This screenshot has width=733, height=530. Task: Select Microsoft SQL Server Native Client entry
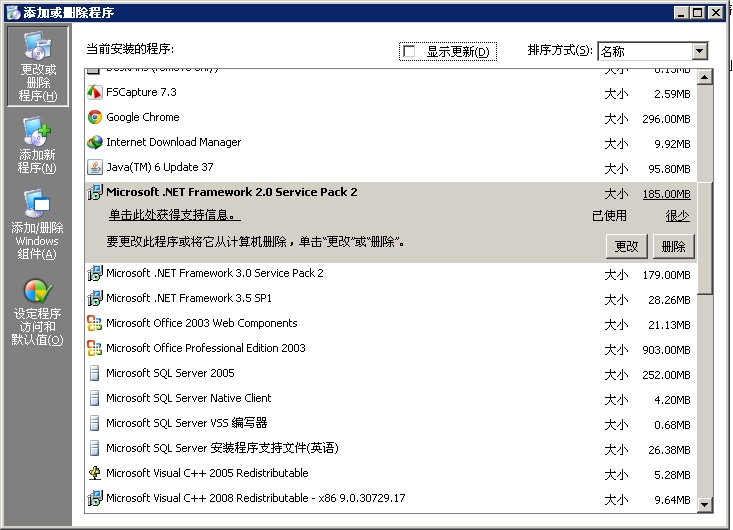(189, 399)
